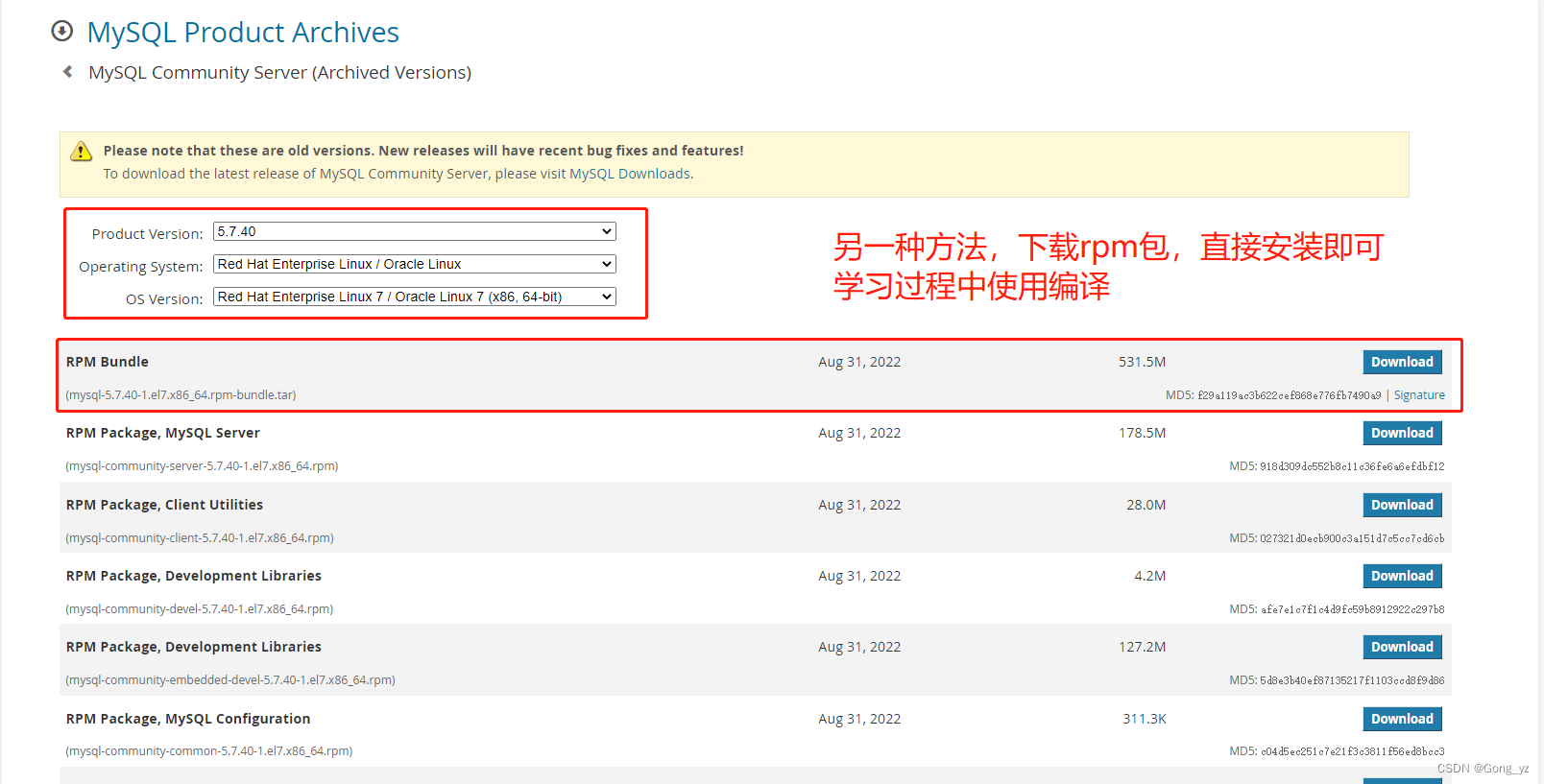Click the yellow warning triangle icon
This screenshot has height=784, width=1544.
pyautogui.click(x=82, y=152)
